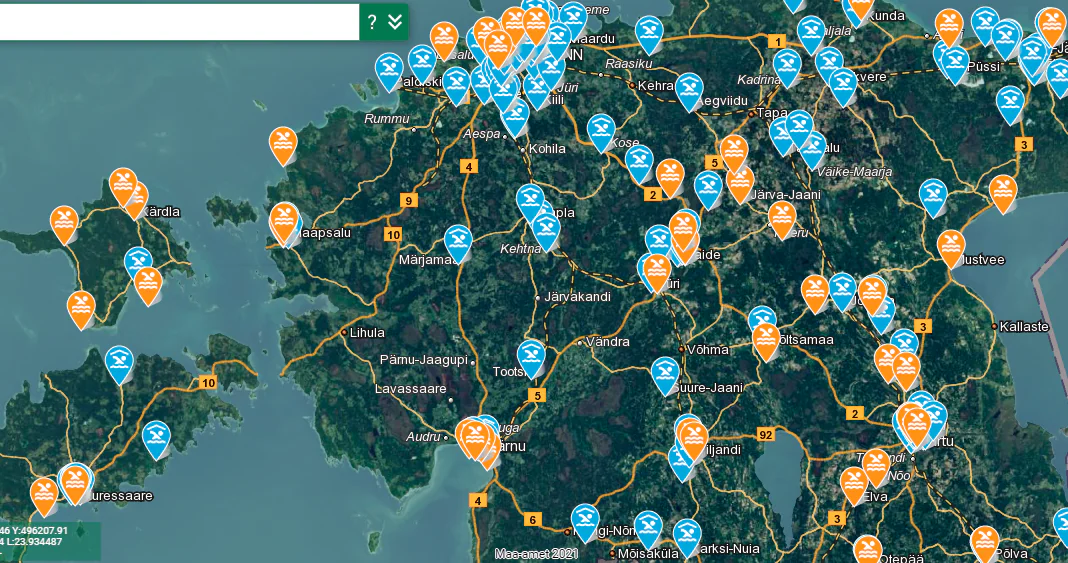Screen dimensions: 1068x563
Task: Open the blue pool marker near Tootsi
Action: click(531, 357)
